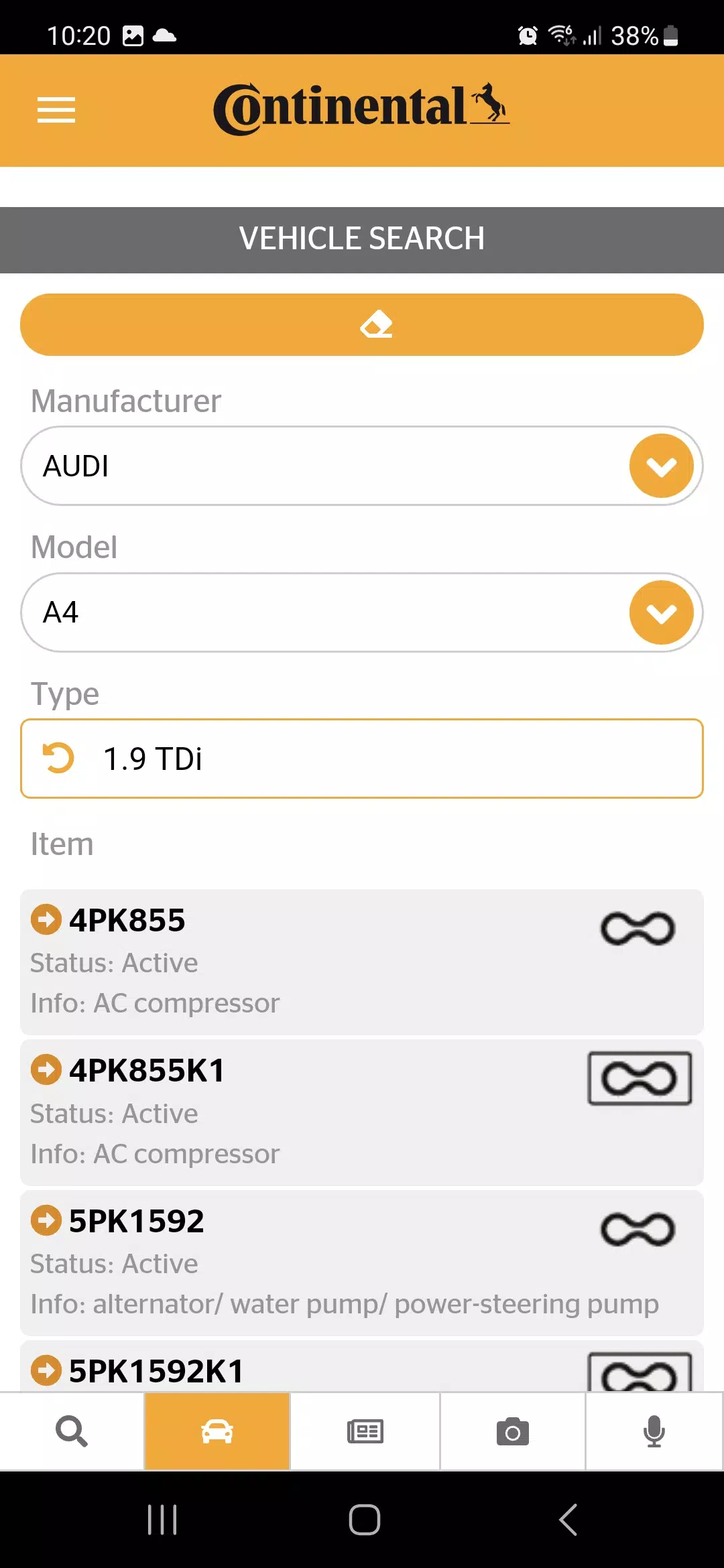Open the microphone voice search tab
The image size is (724, 1568).
[x=654, y=1431]
